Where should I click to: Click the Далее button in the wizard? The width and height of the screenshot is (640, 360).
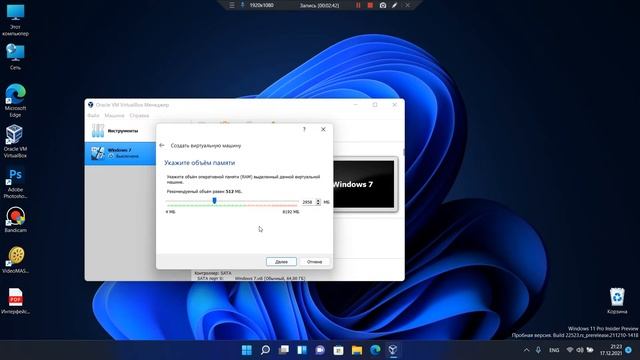click(x=281, y=262)
